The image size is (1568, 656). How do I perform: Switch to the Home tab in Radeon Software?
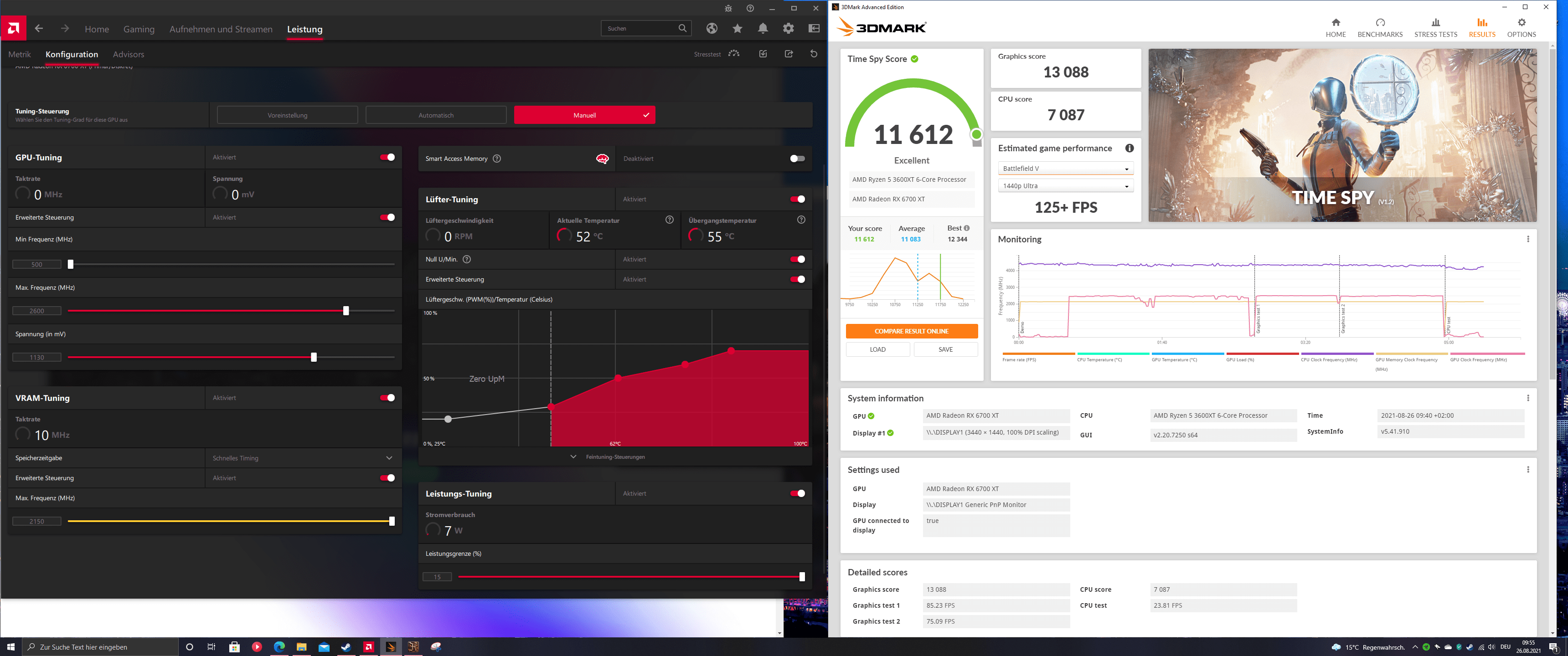tap(97, 29)
